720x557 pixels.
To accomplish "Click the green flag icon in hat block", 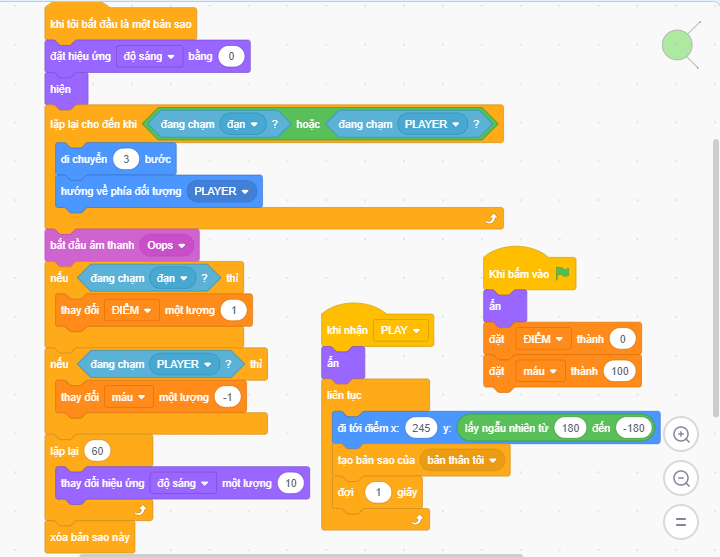I will pos(562,273).
